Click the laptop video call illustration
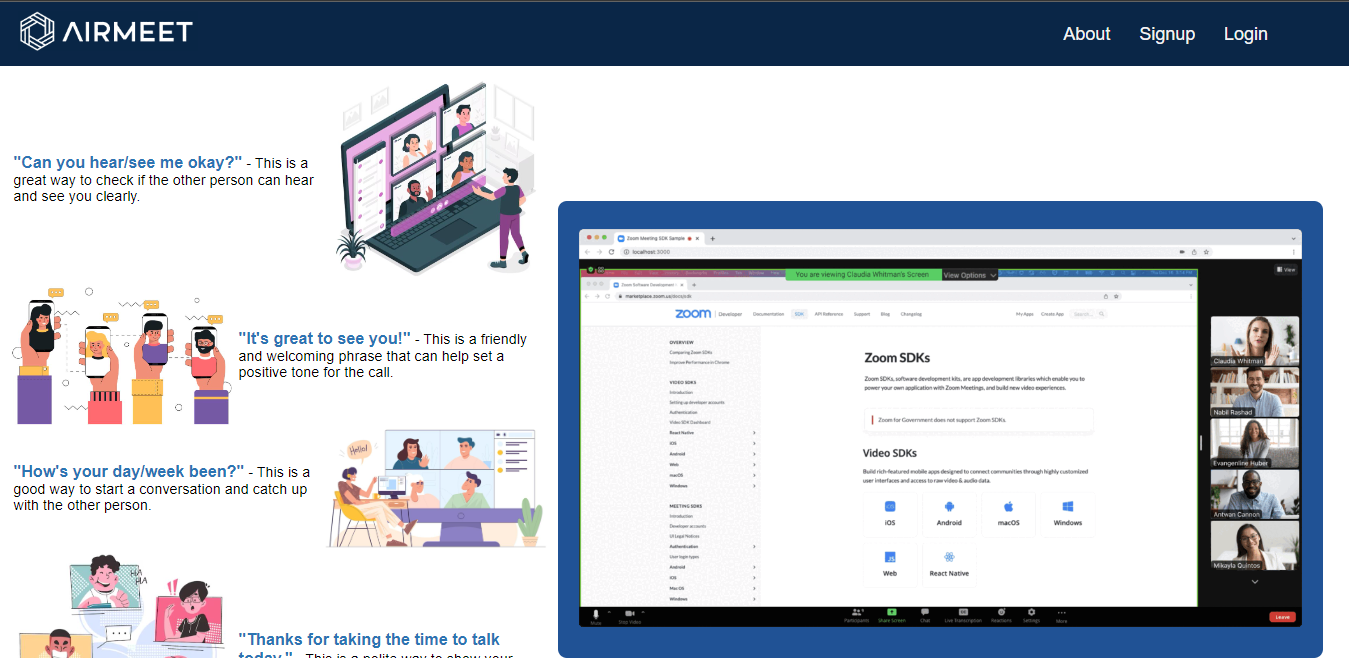Screen dimensions: 1349x658 click(x=436, y=180)
